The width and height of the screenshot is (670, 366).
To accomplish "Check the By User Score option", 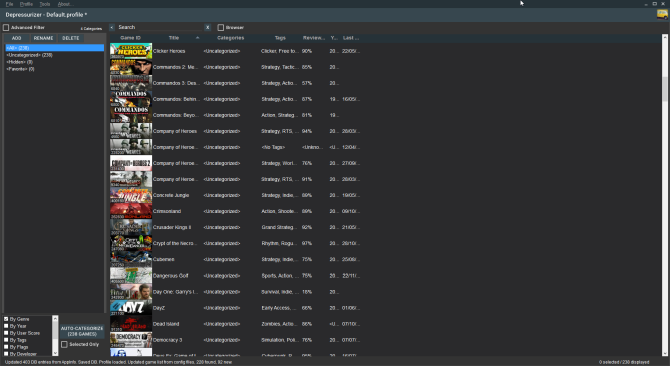I will click(x=6, y=333).
